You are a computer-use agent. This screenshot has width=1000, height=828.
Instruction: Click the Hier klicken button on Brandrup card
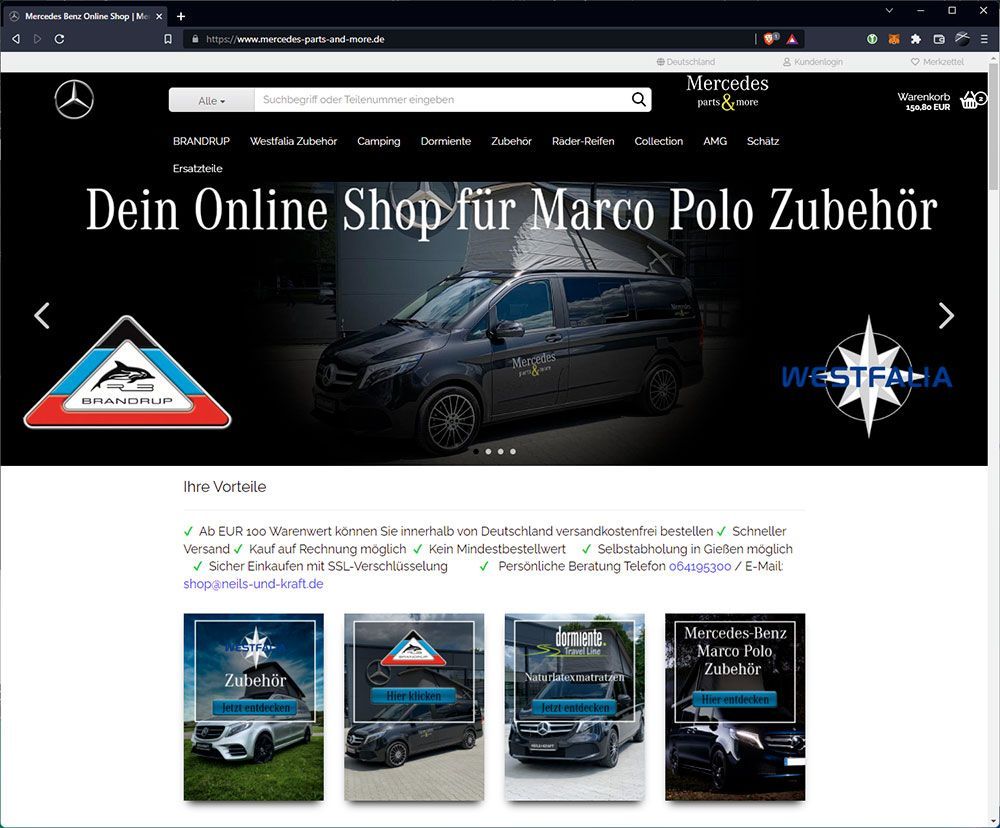coord(414,696)
